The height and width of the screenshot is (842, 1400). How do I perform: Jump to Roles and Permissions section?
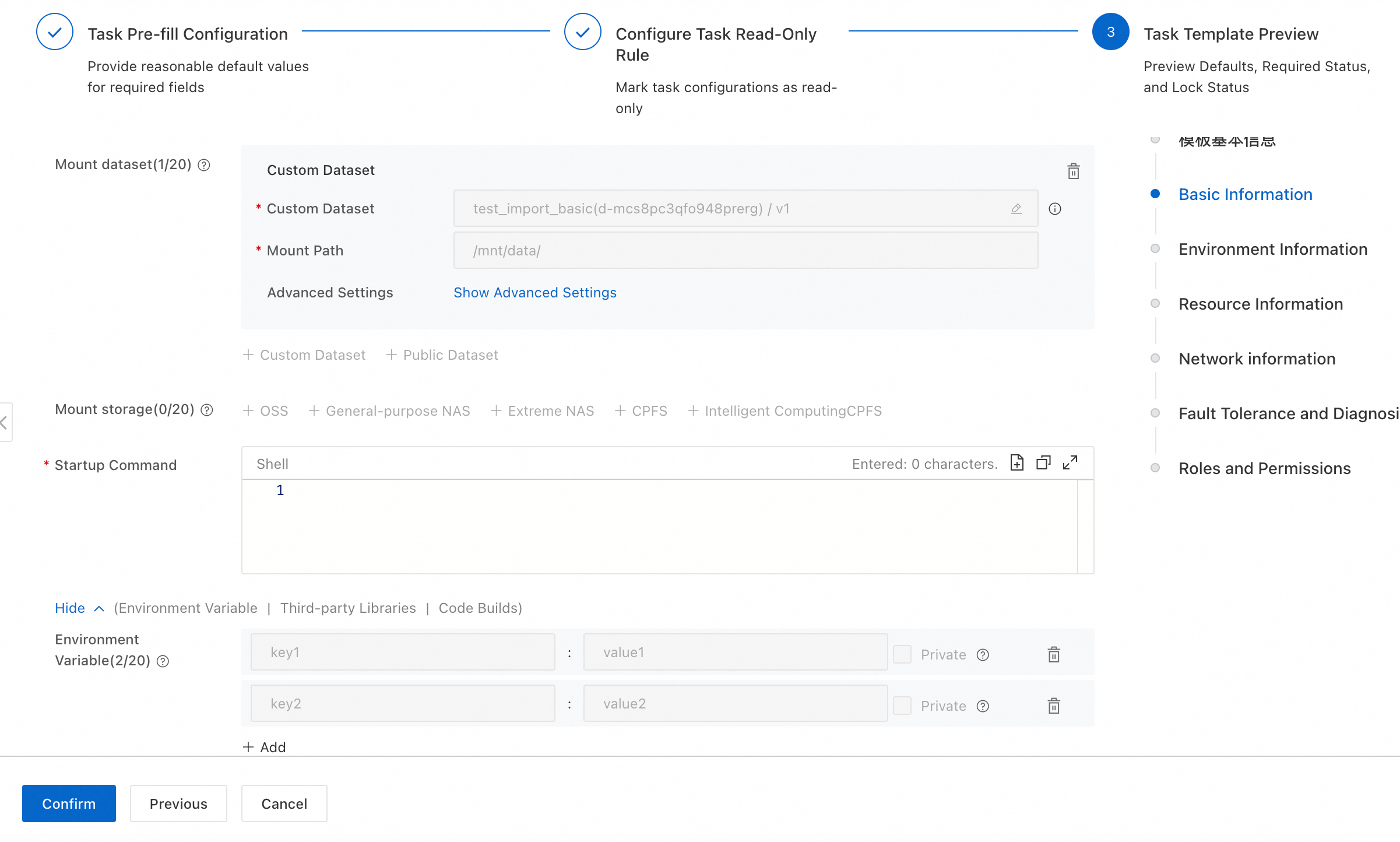(x=1265, y=468)
